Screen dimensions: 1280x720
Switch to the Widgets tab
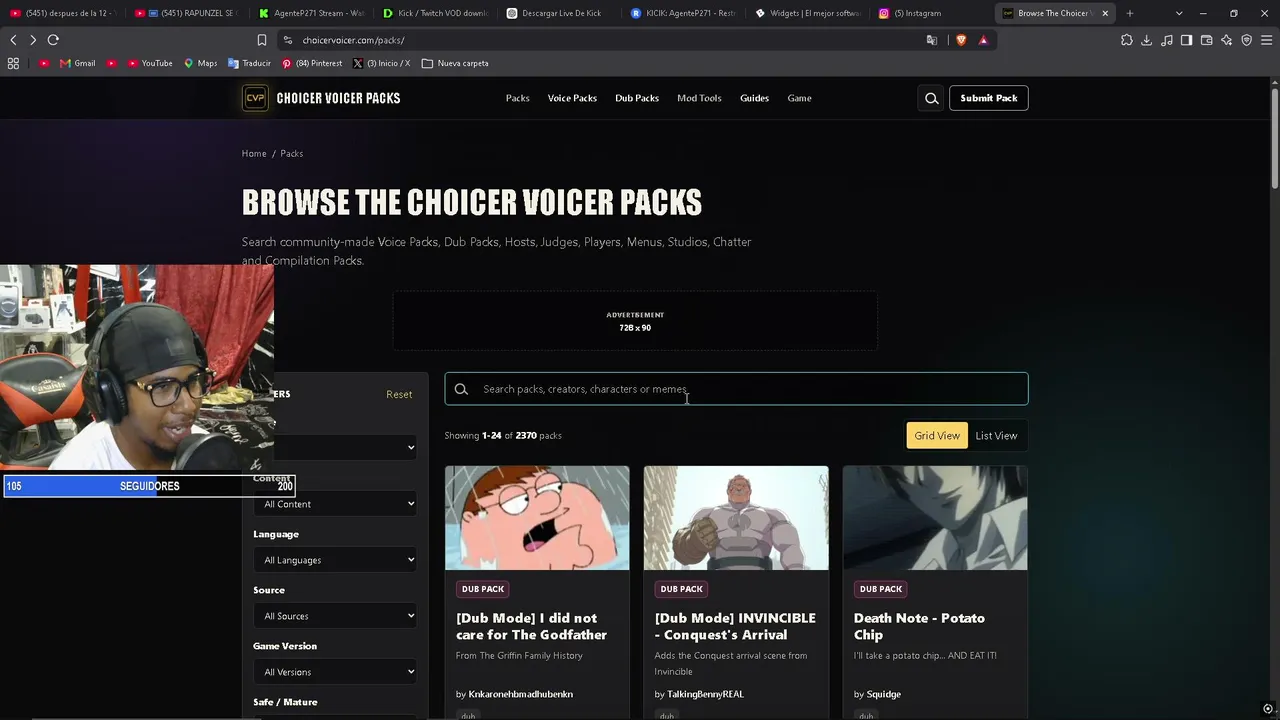tap(807, 13)
